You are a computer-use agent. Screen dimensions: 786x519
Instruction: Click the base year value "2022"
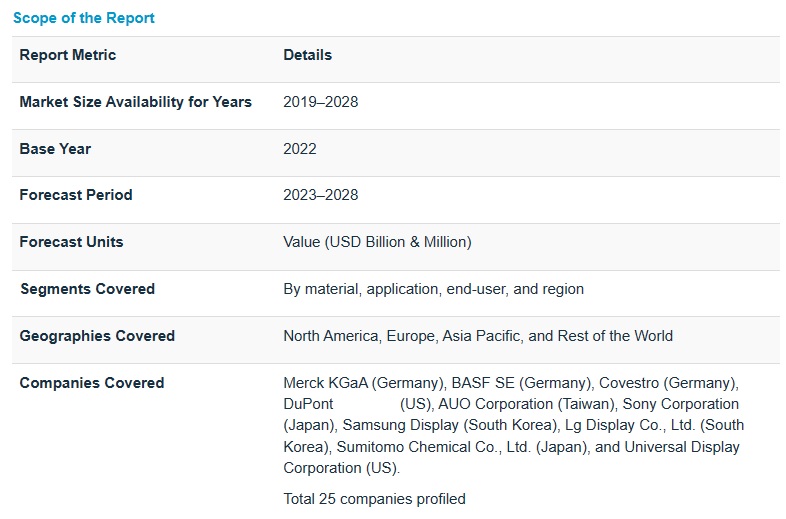coord(300,149)
